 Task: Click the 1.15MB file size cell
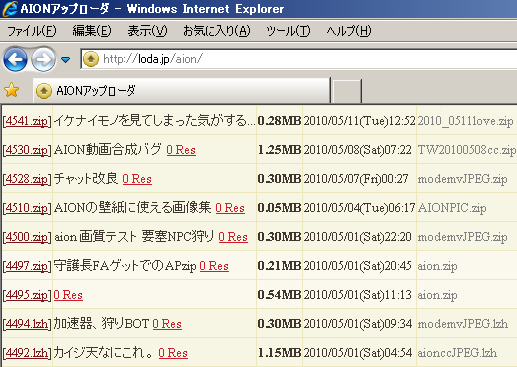279,353
